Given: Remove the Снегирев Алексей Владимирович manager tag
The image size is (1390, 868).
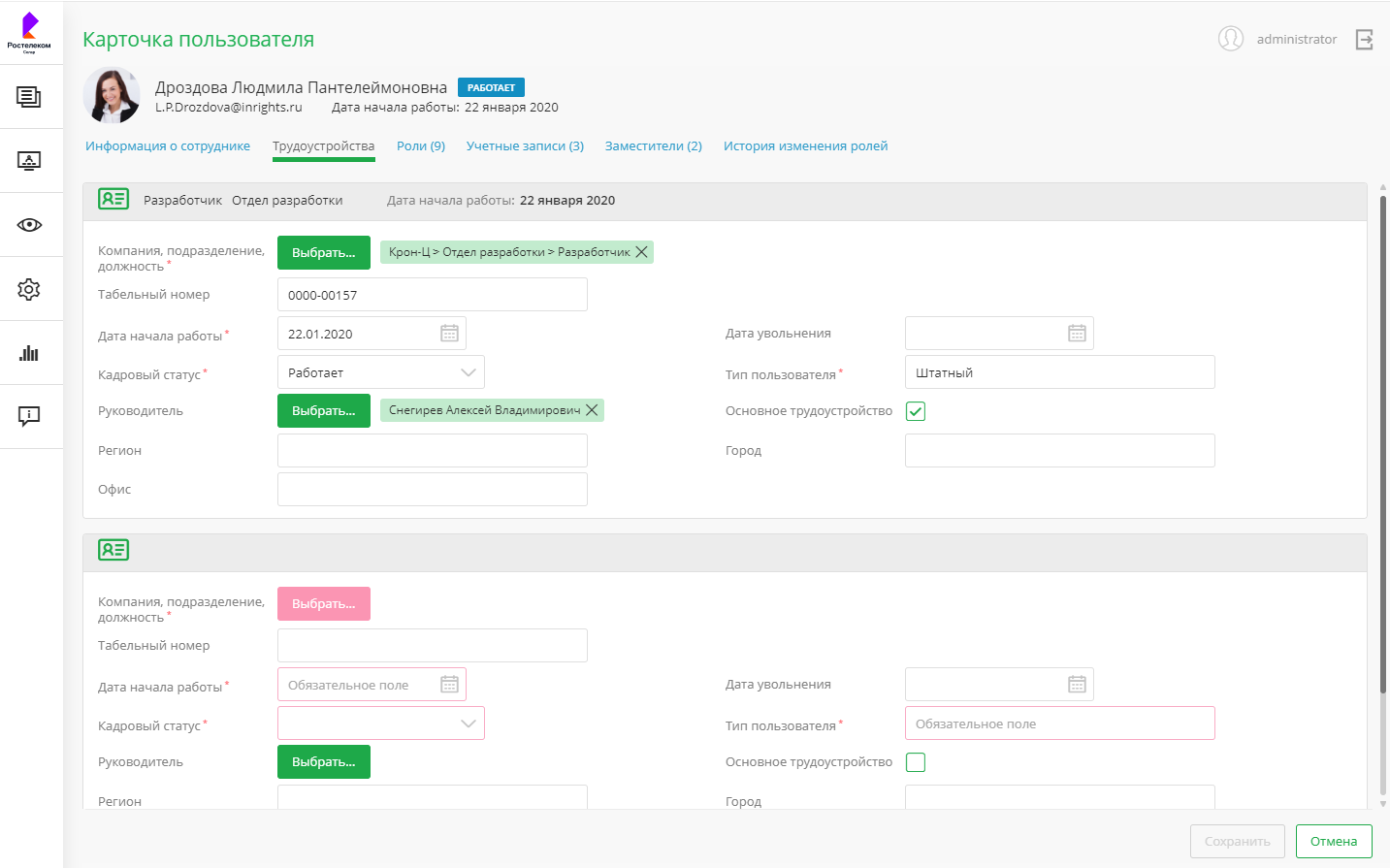Looking at the screenshot, I should pos(592,410).
